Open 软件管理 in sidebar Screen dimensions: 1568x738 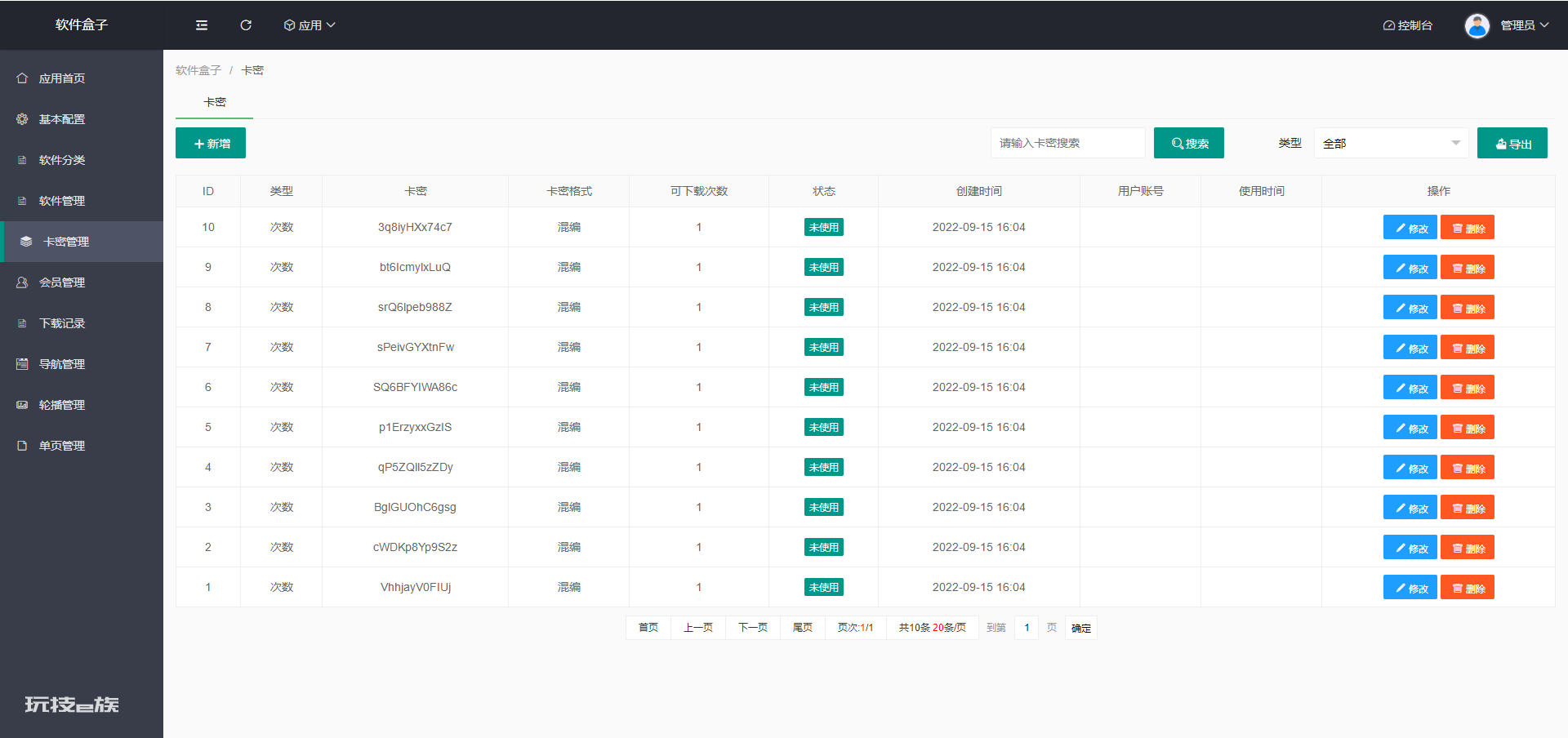[82, 201]
